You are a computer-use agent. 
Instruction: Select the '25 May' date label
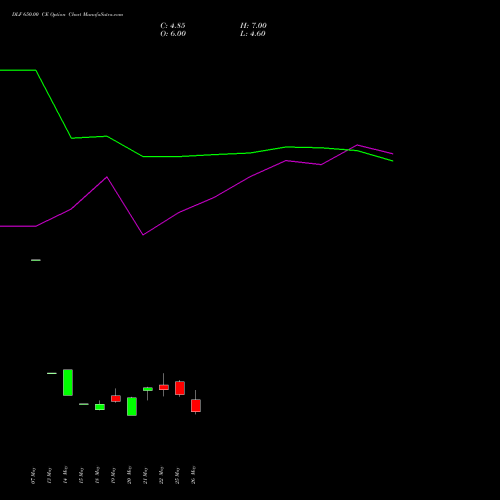pyautogui.click(x=177, y=476)
